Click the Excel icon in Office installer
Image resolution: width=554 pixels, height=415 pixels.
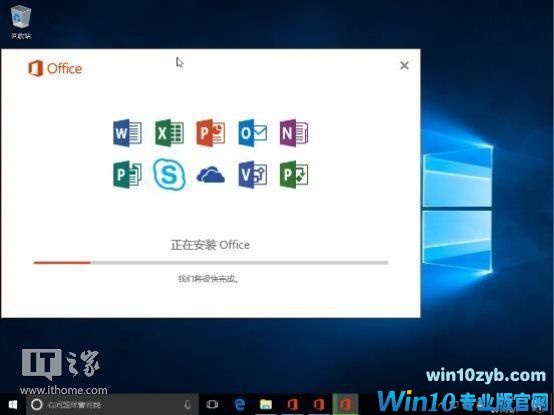pyautogui.click(x=169, y=133)
